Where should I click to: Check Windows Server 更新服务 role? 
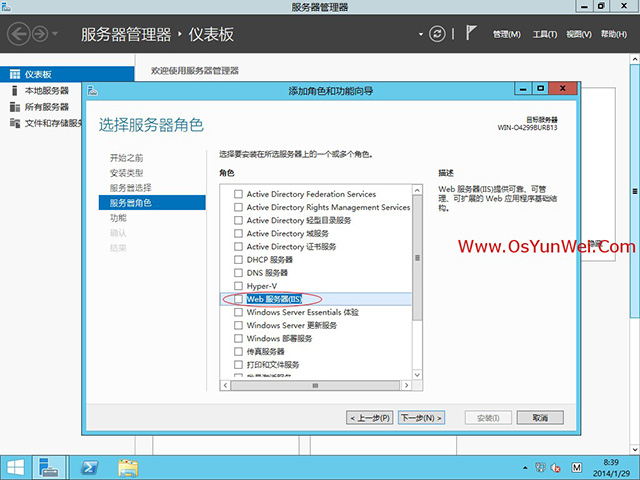click(238, 325)
